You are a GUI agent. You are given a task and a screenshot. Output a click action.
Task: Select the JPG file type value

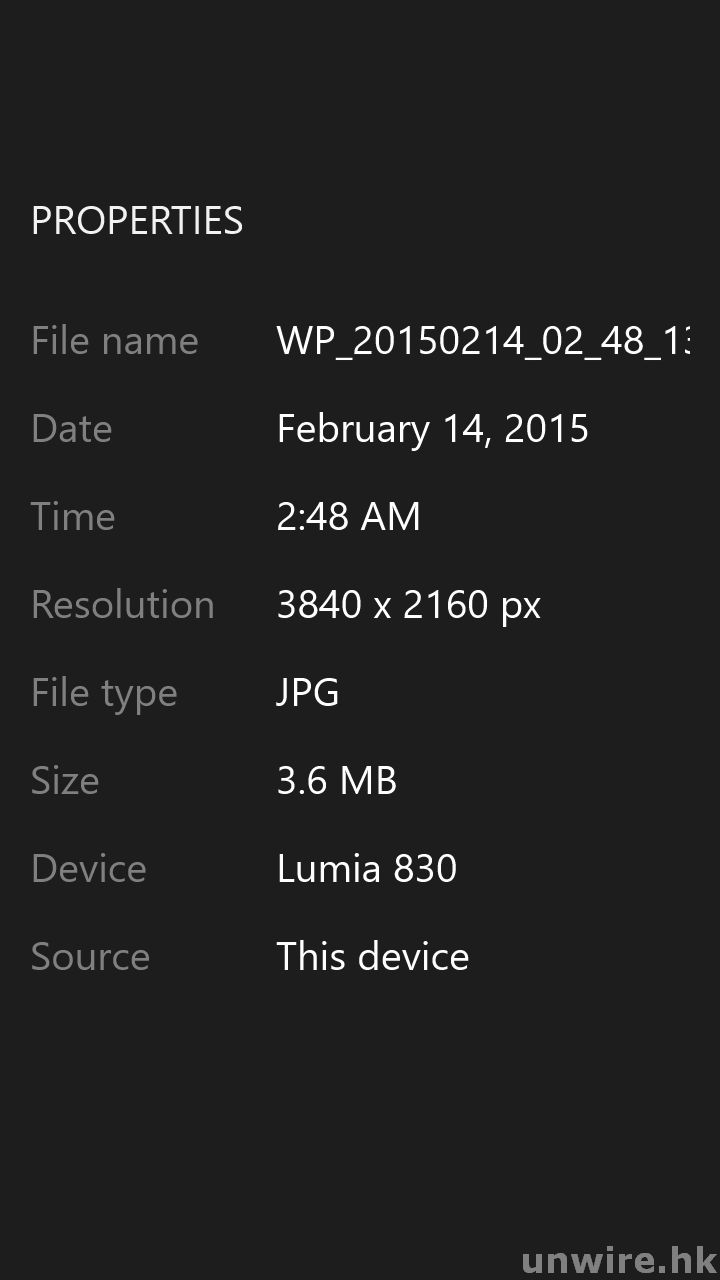click(x=308, y=693)
